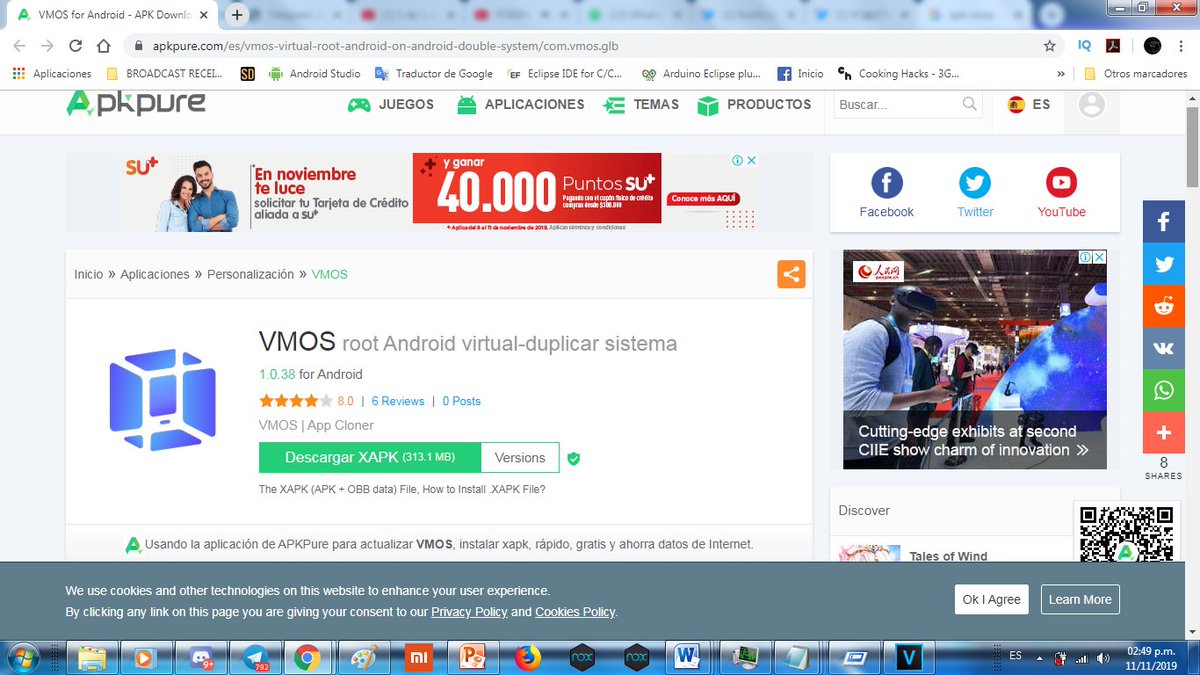Click the orange share button
Image resolution: width=1200 pixels, height=675 pixels.
coord(791,274)
